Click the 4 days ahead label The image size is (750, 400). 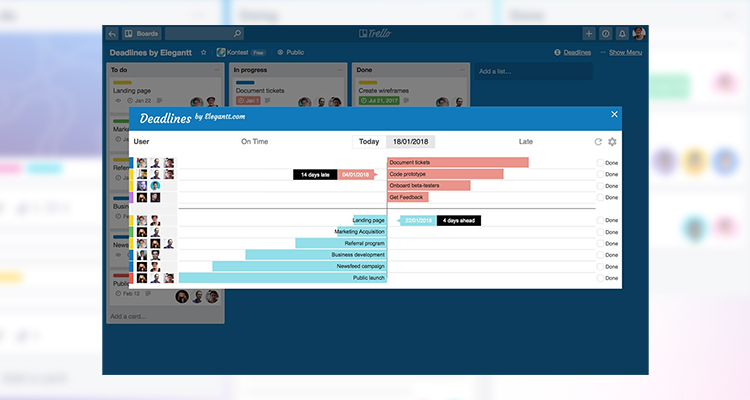pos(459,220)
